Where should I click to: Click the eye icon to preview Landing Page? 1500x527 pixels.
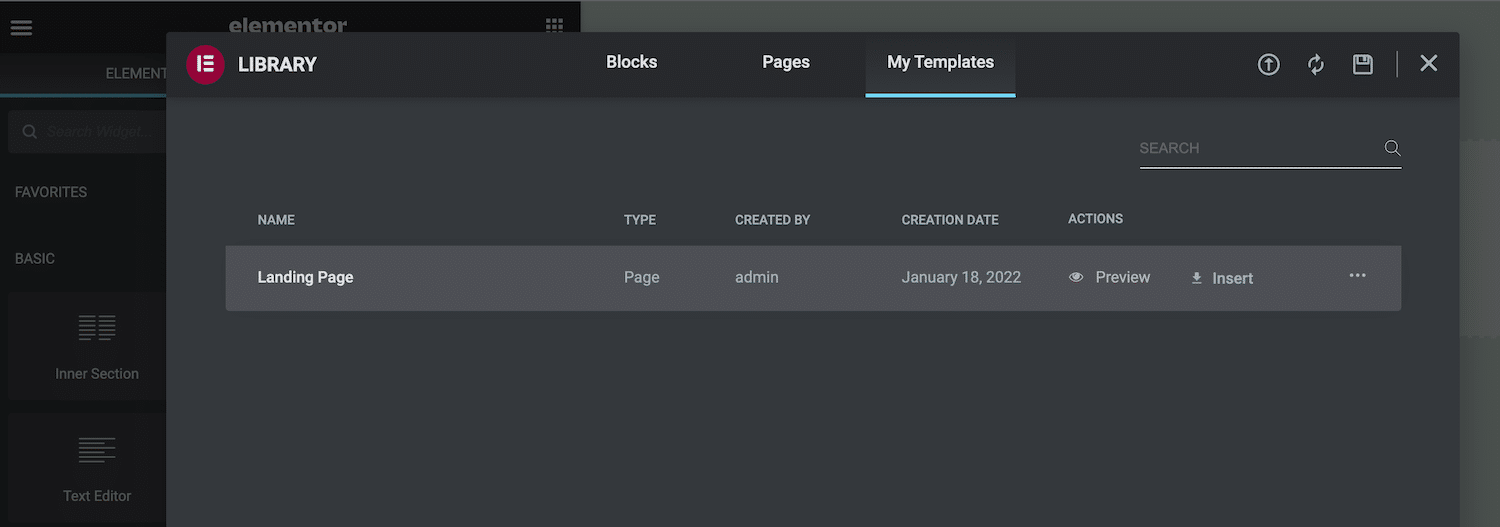point(1076,278)
